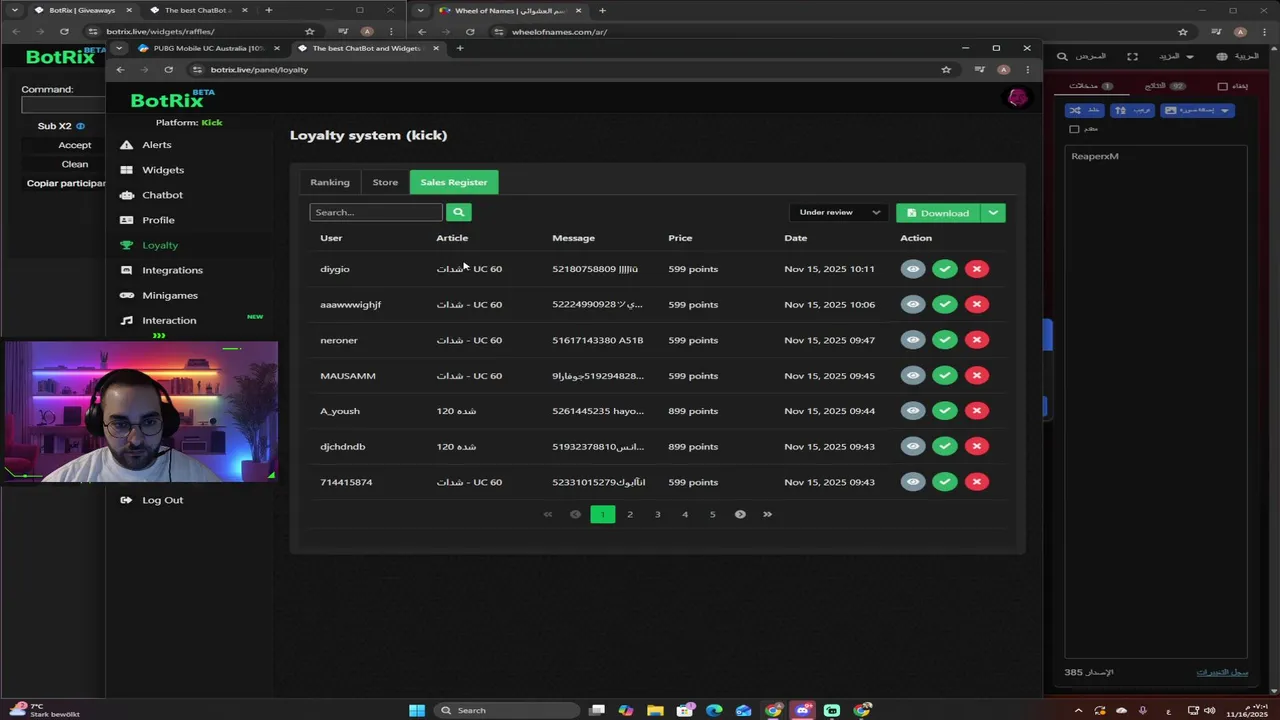The height and width of the screenshot is (720, 1280).
Task: Open Chatbot settings in the sidebar
Action: coord(162,195)
